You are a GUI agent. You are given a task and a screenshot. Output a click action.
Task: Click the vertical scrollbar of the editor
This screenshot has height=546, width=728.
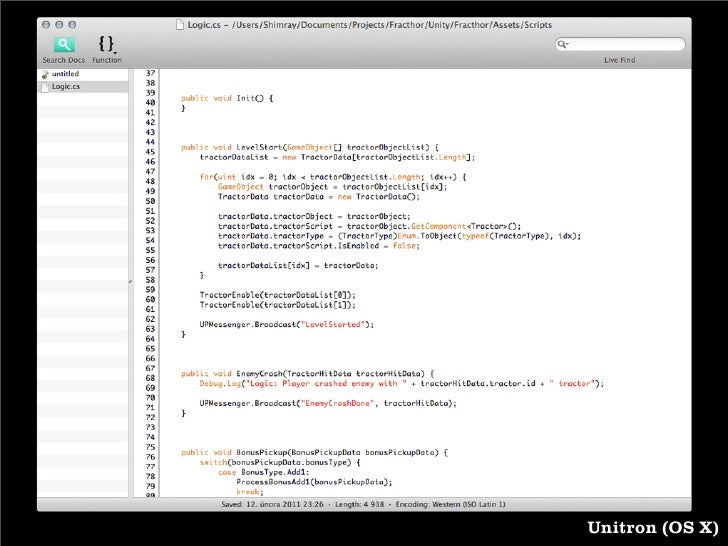coord(685,282)
